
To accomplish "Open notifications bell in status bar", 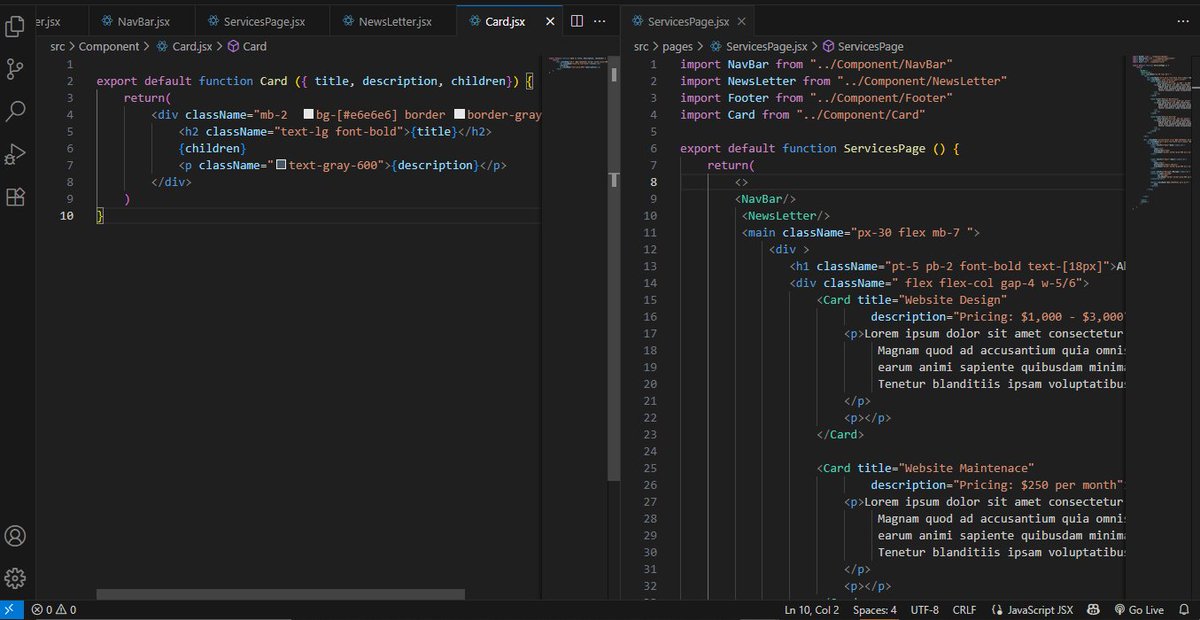I will click(1184, 609).
